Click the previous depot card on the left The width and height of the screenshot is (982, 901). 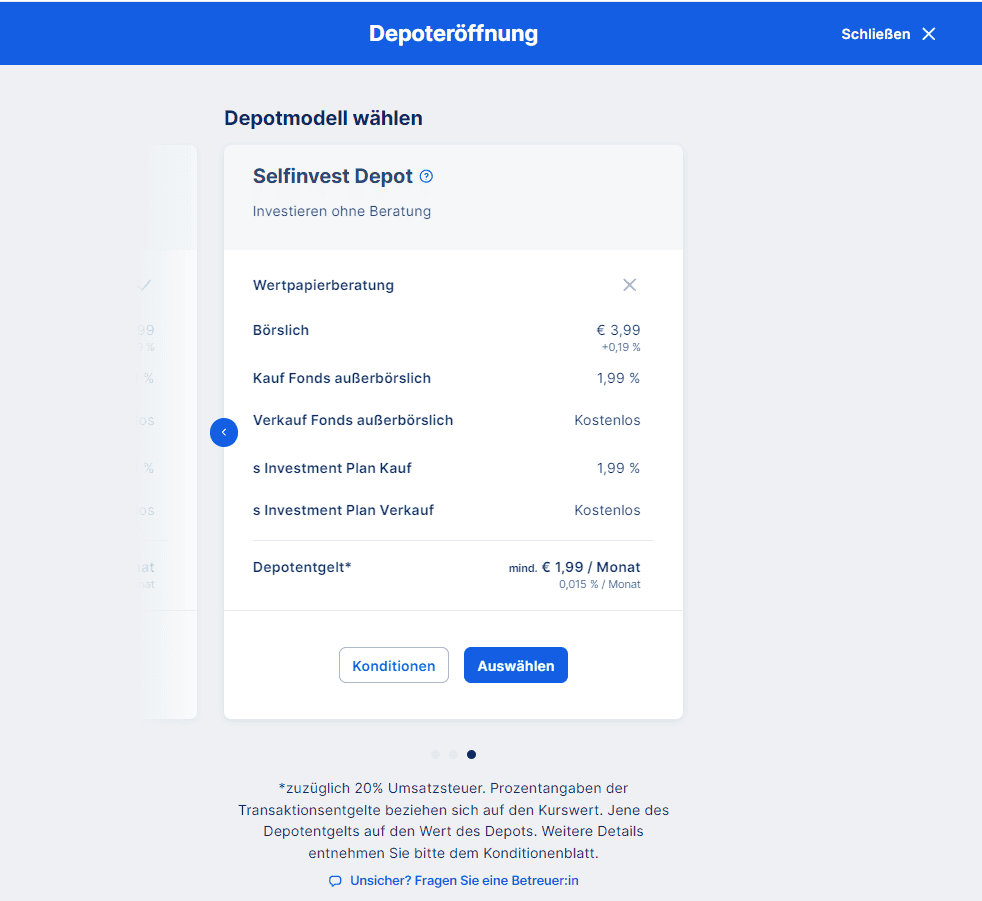pyautogui.click(x=167, y=432)
